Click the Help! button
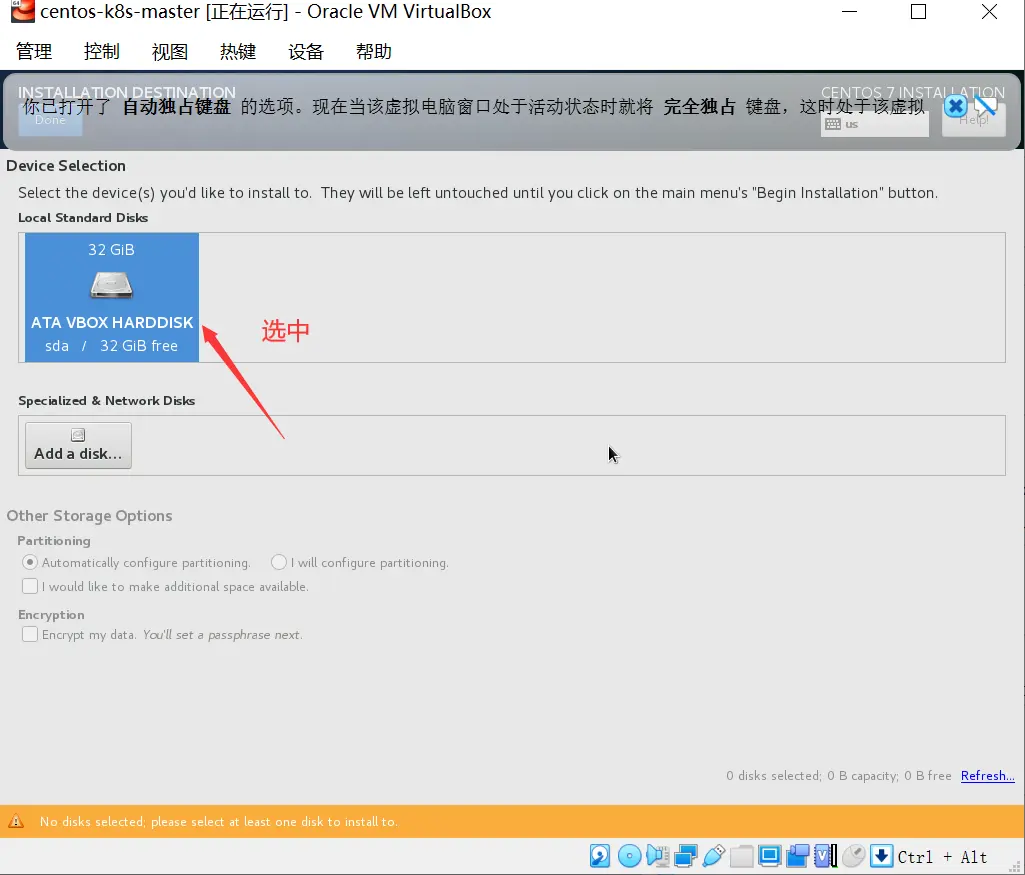This screenshot has height=875, width=1025. tap(973, 120)
